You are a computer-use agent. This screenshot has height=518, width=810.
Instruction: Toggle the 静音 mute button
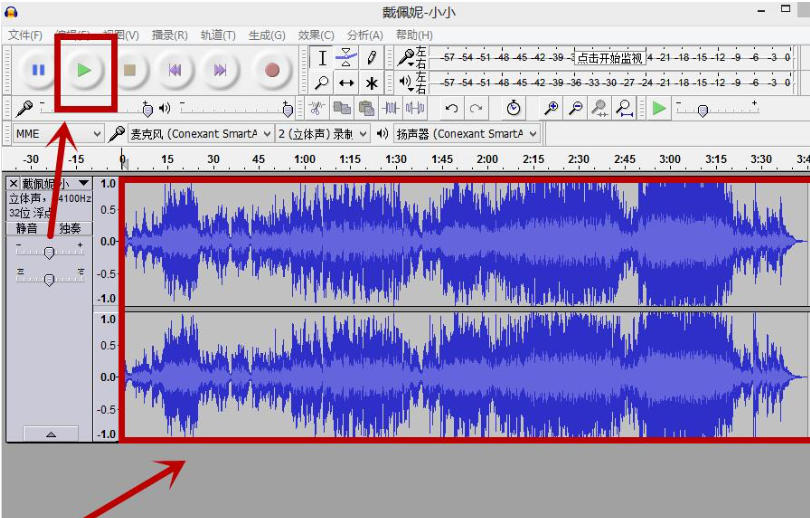[x=27, y=229]
